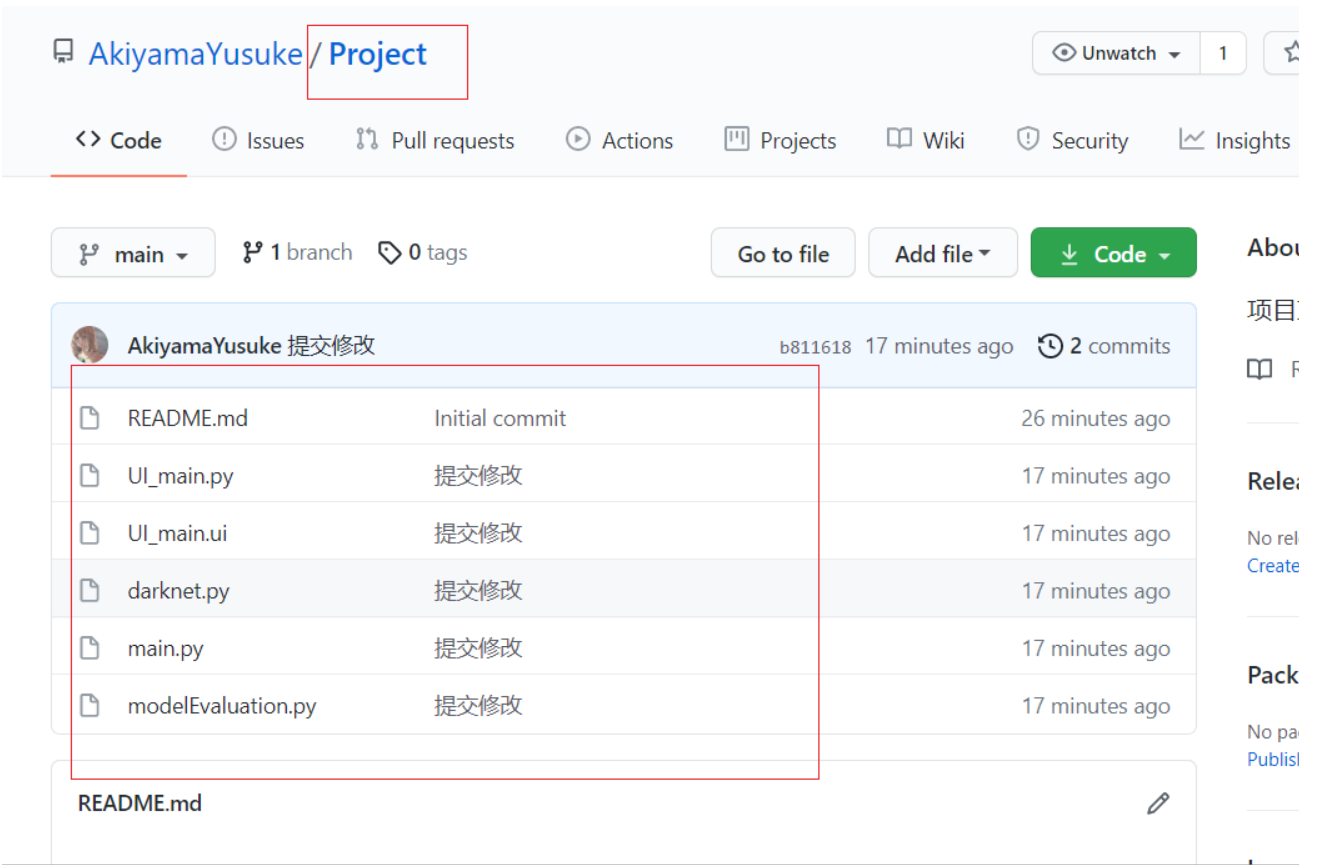The width and height of the screenshot is (1317, 866).
Task: Open the UI_main.ui file
Action: 178,533
